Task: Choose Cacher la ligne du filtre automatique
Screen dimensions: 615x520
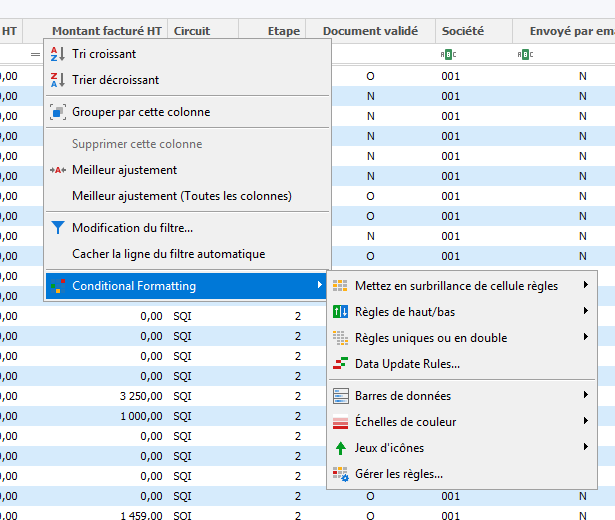Action: coord(168,254)
